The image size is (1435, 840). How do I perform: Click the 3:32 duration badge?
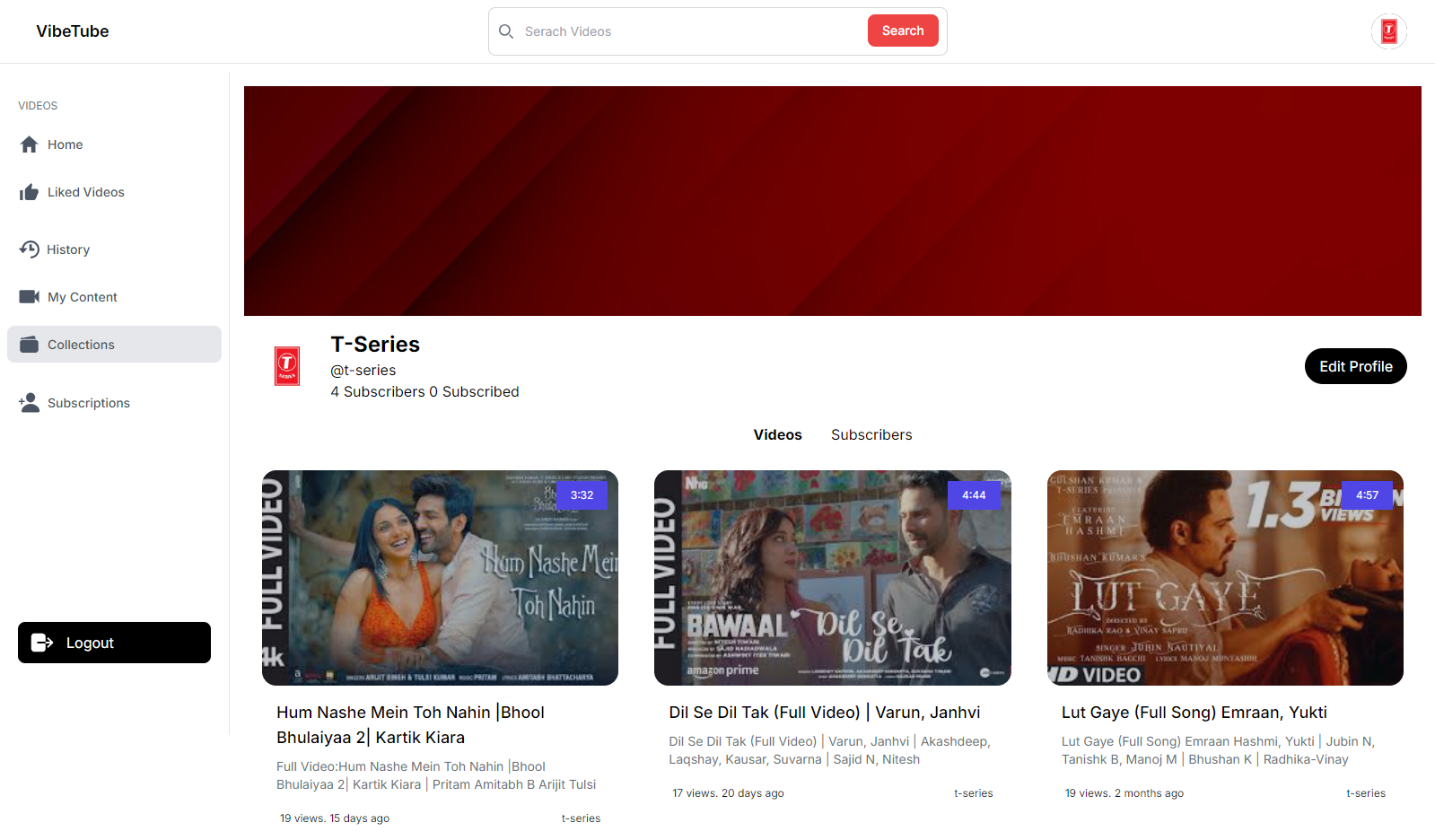[582, 495]
